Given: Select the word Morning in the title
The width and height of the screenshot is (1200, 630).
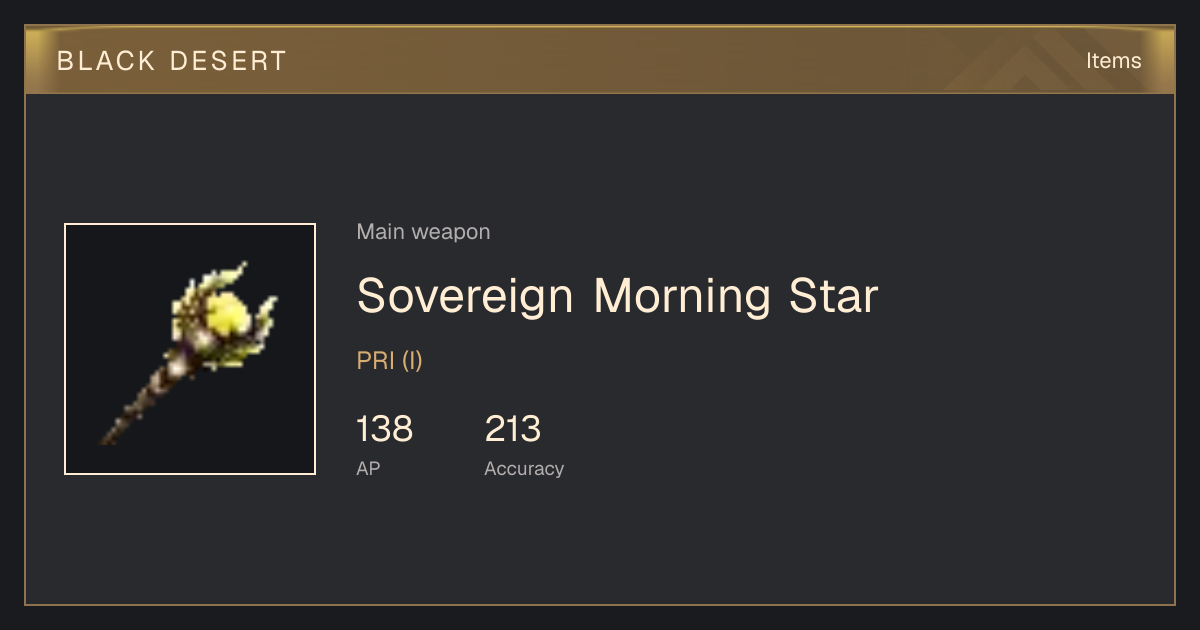Looking at the screenshot, I should 682,296.
